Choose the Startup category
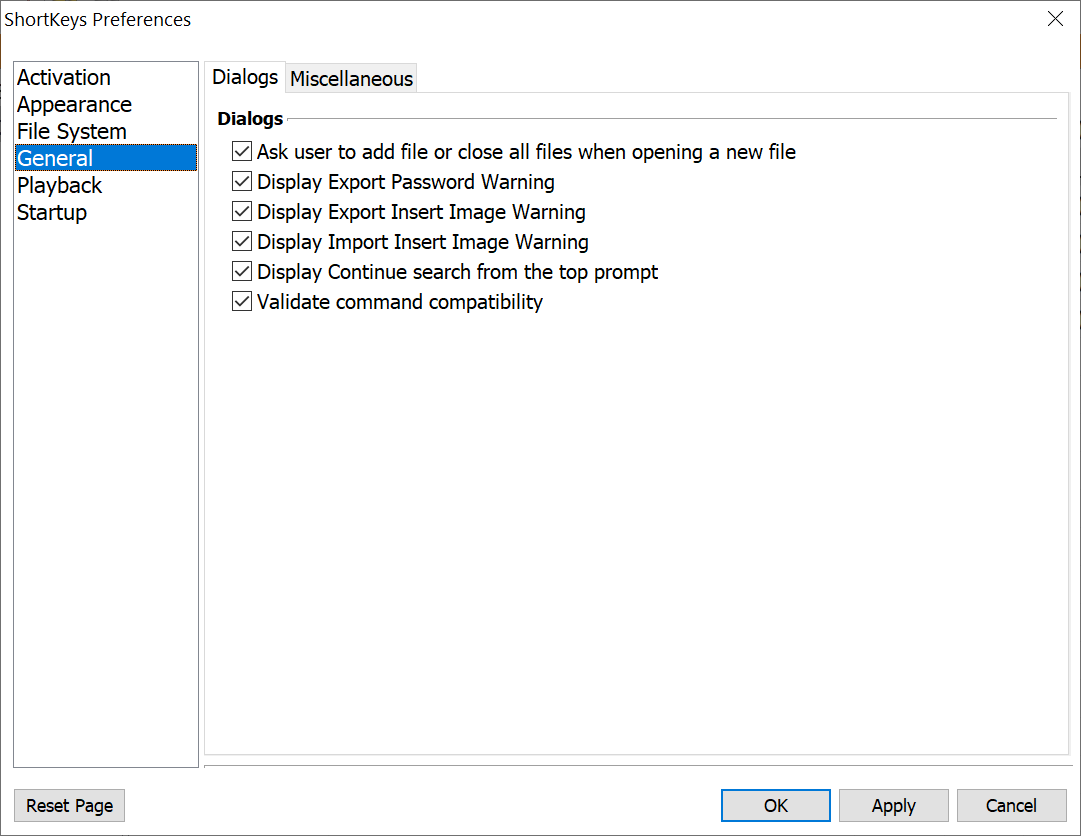Screen dimensions: 1081x836 (52, 213)
